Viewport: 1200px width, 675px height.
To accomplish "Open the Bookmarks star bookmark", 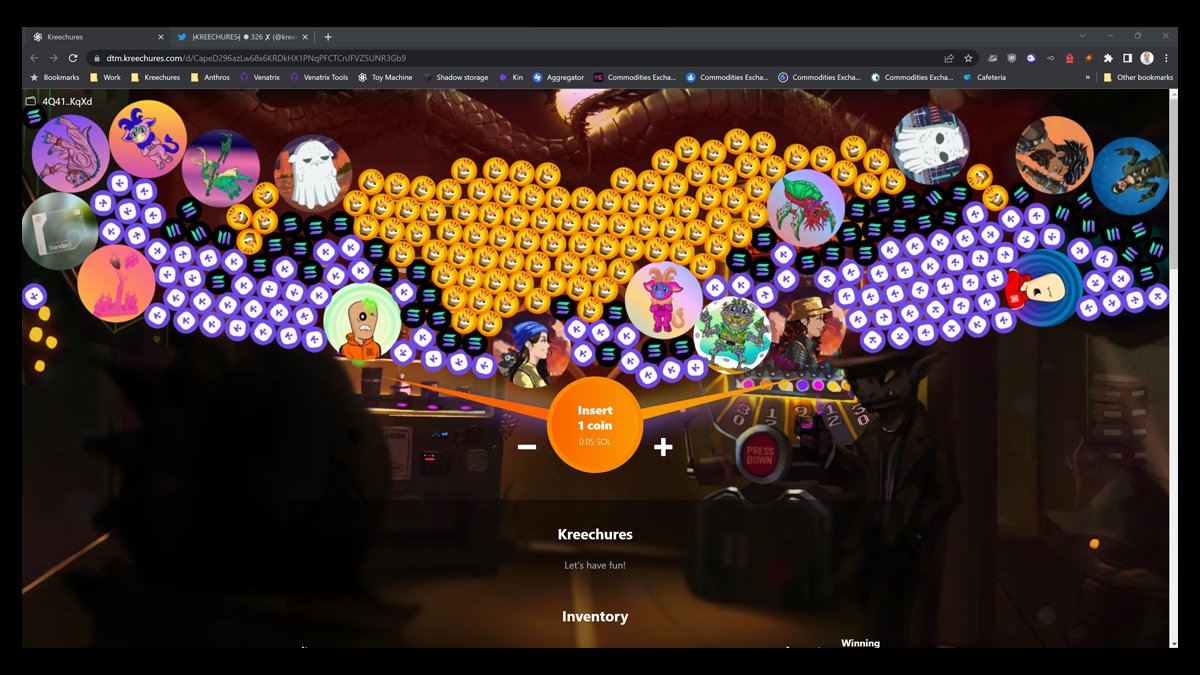I will pyautogui.click(x=55, y=77).
